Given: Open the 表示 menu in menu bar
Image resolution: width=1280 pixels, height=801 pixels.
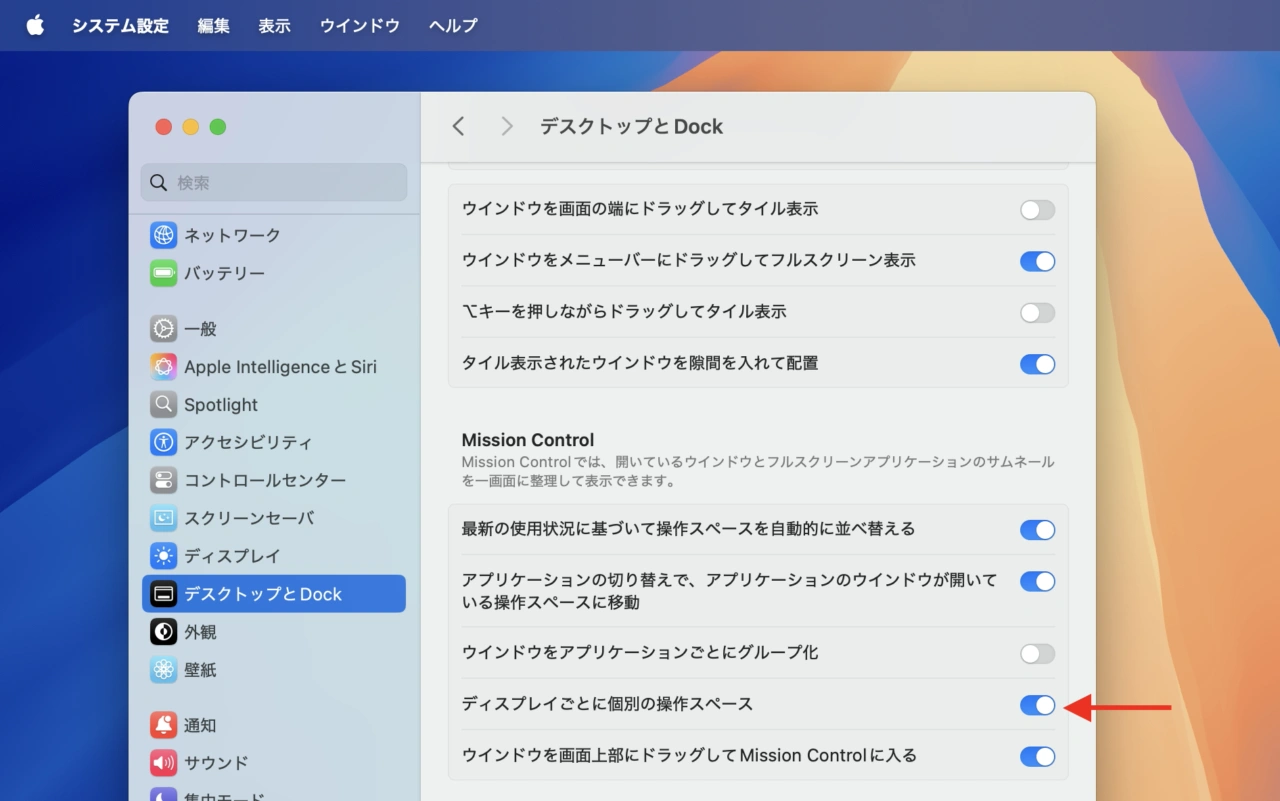Looking at the screenshot, I should click(274, 26).
